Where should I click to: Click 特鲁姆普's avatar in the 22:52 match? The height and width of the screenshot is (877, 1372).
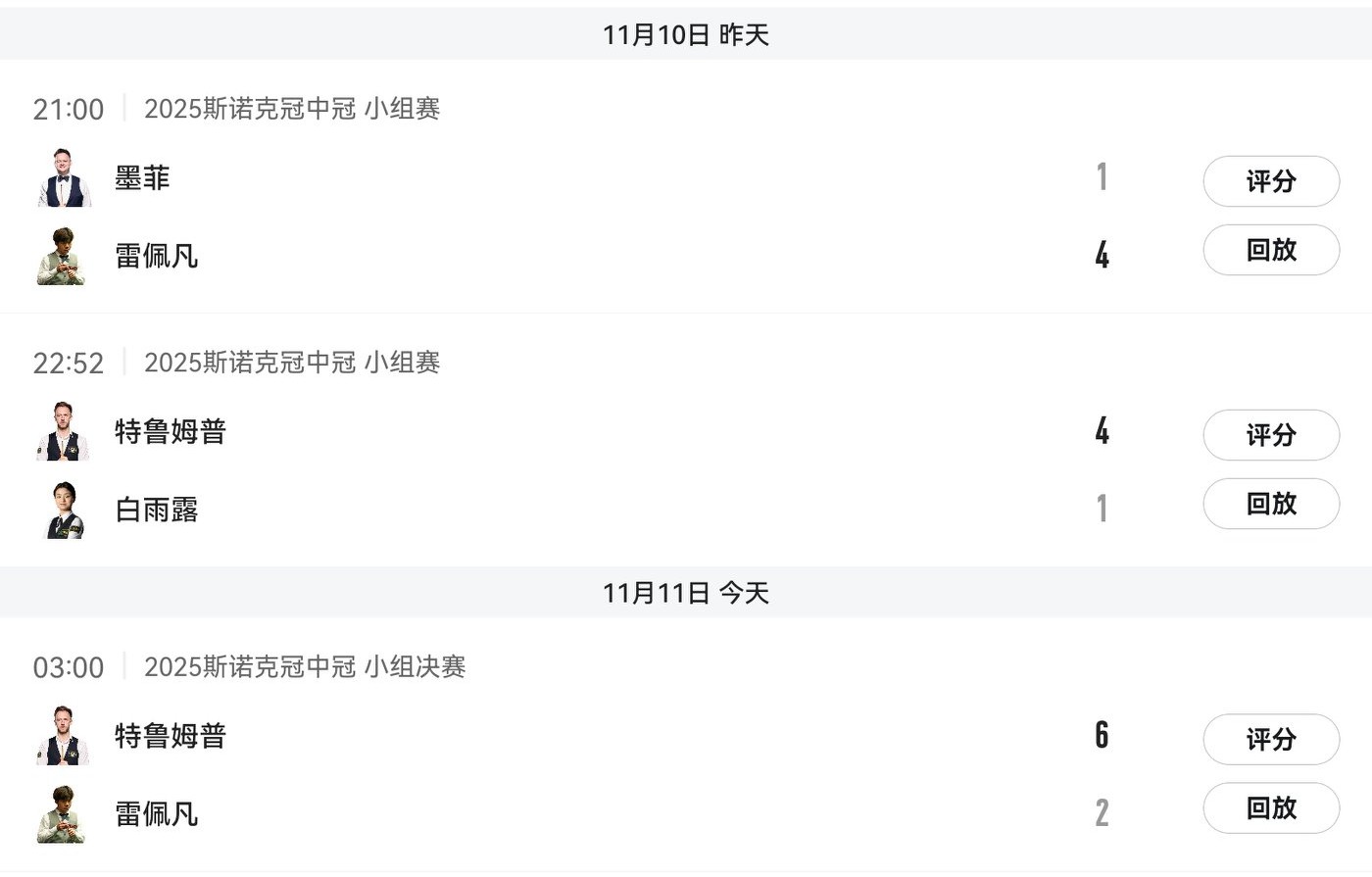(x=64, y=432)
